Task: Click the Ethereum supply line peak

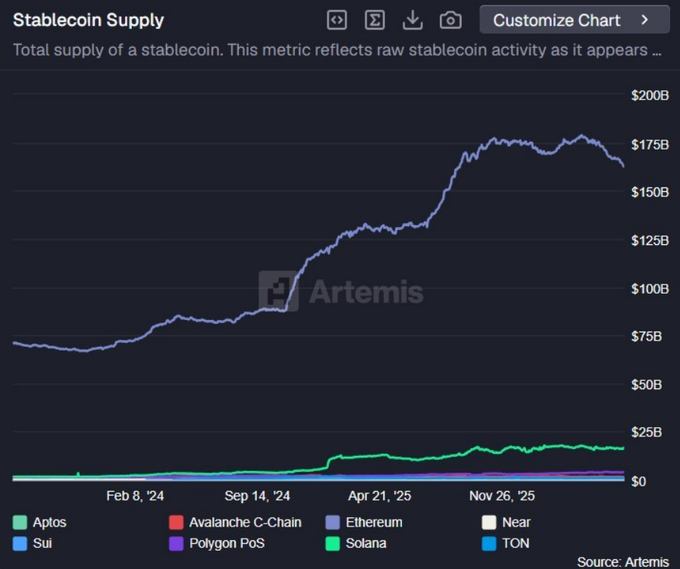Action: pos(581,136)
